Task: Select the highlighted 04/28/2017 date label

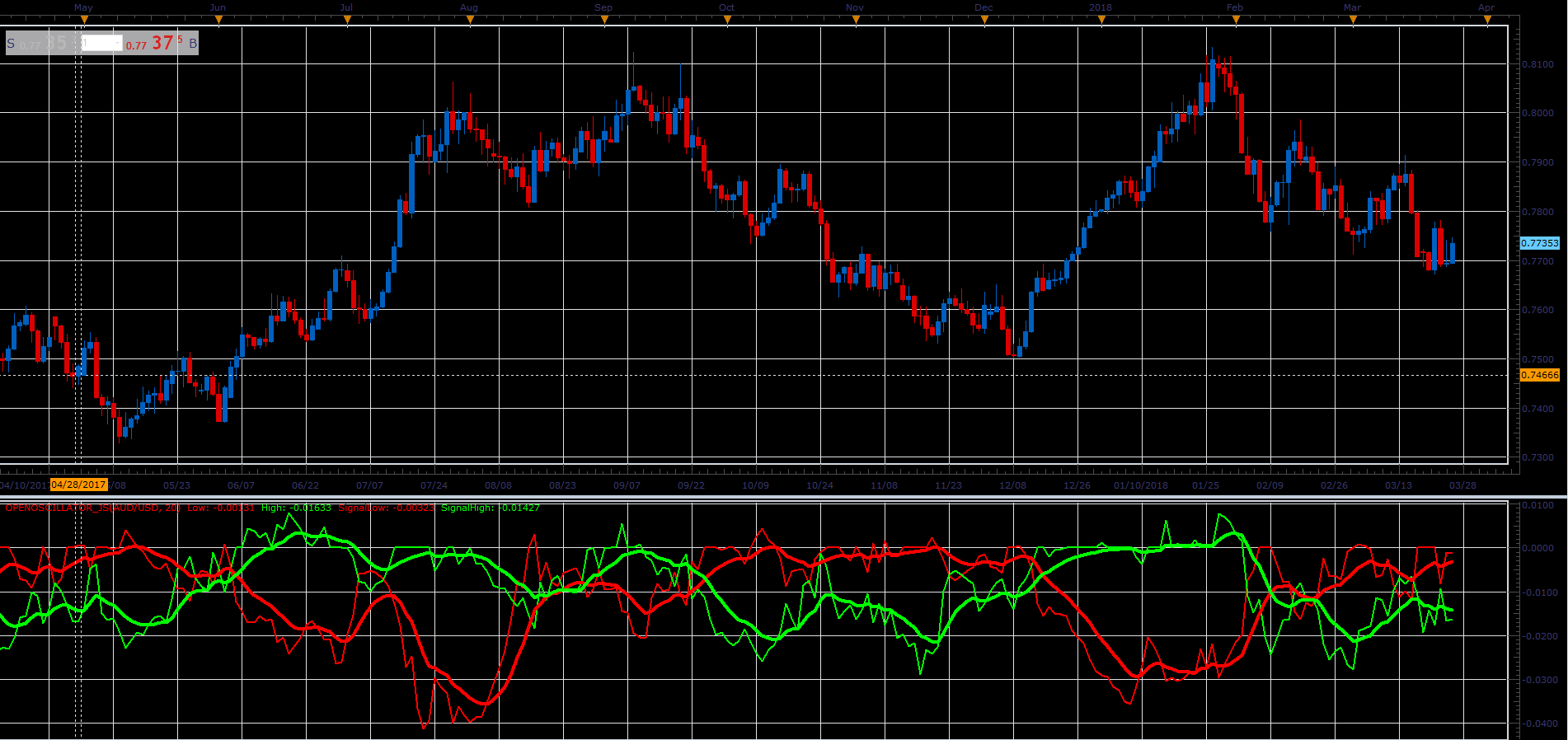Action: pos(78,485)
